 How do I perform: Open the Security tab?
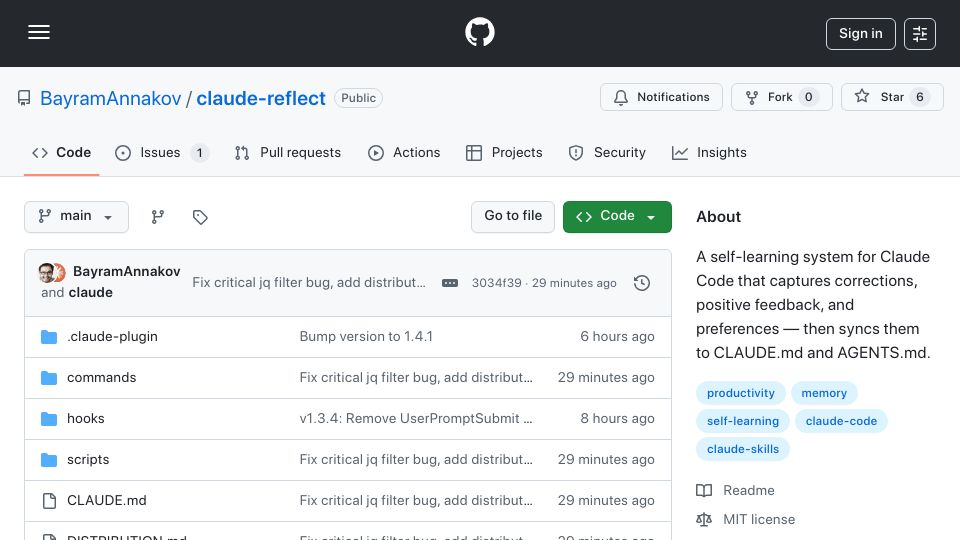coord(607,152)
